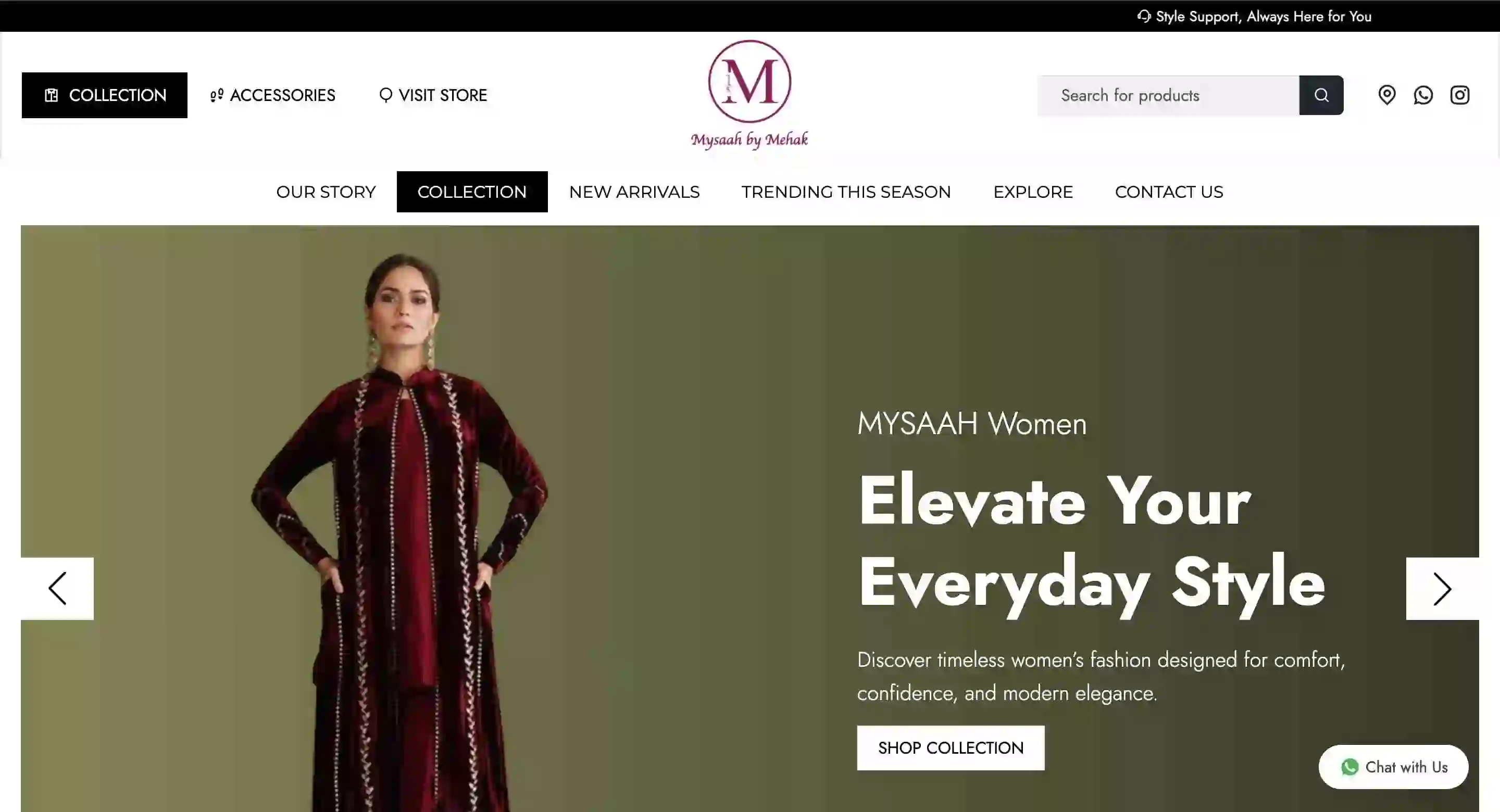Open the TRENDING THIS SEASON menu item
1500x812 pixels.
pyautogui.click(x=846, y=192)
